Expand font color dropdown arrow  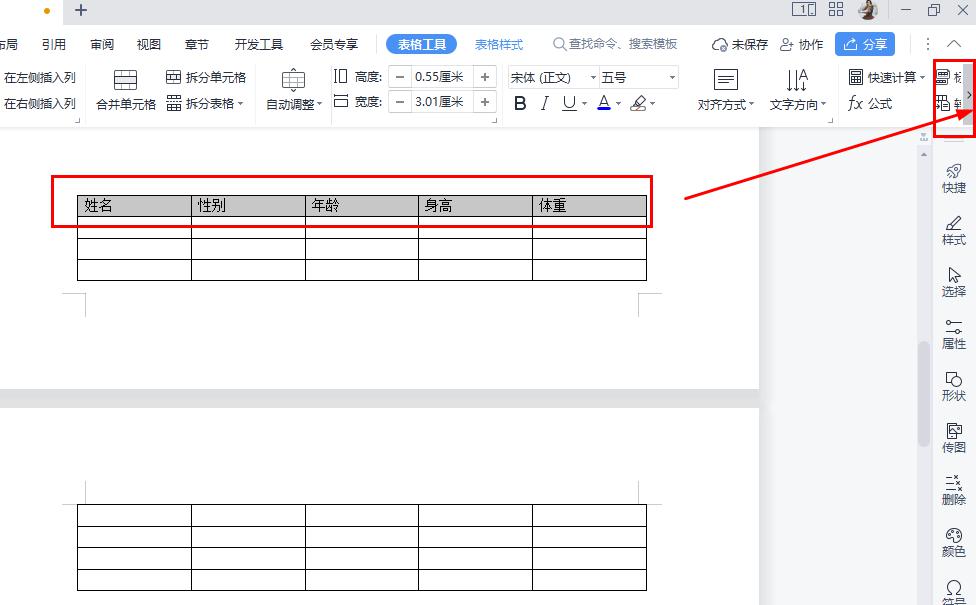point(618,104)
